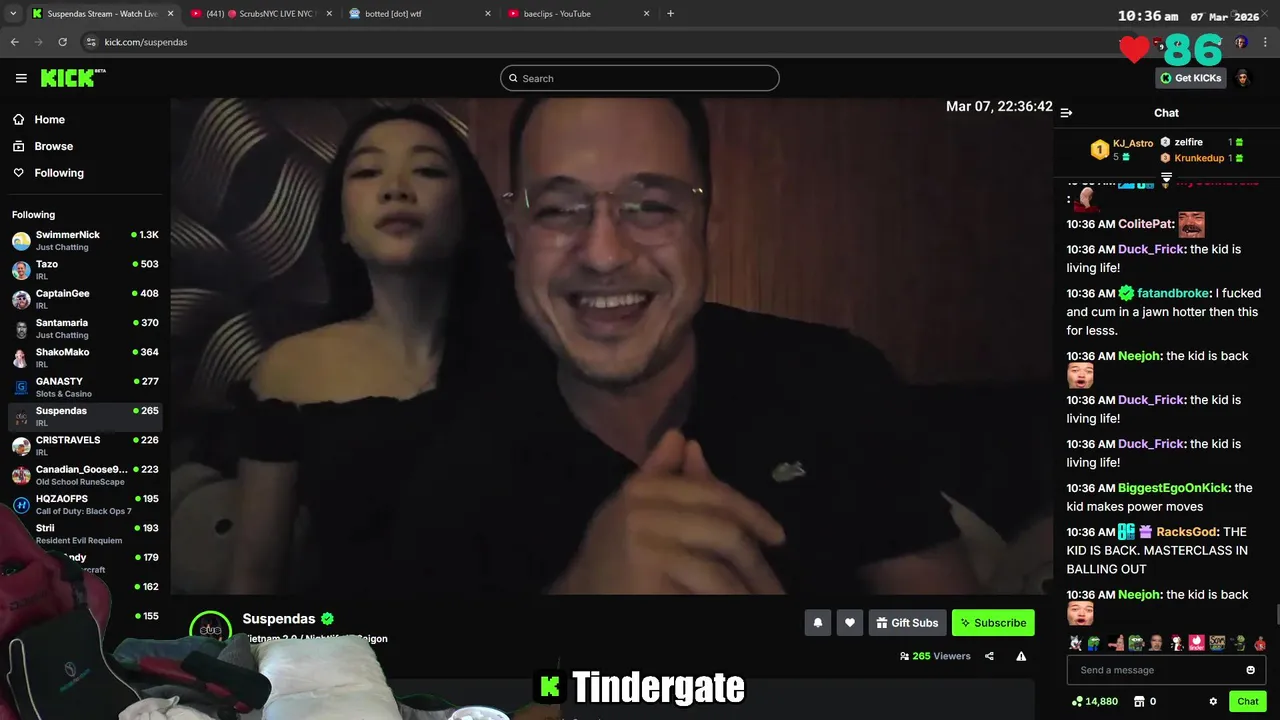Click username RacksGod in chat

1186,532
